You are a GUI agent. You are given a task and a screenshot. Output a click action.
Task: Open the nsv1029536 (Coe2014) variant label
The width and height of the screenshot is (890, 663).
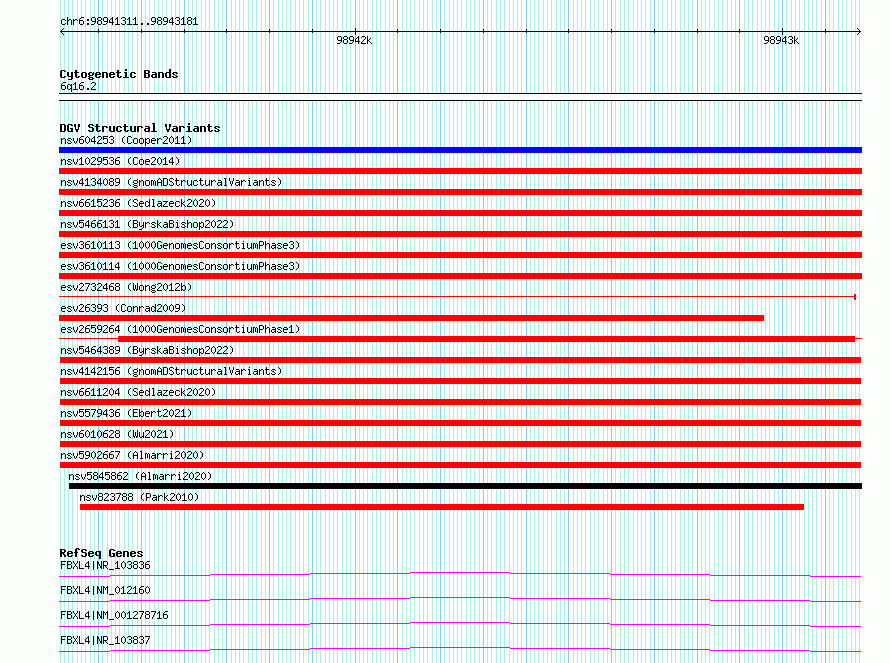point(120,161)
